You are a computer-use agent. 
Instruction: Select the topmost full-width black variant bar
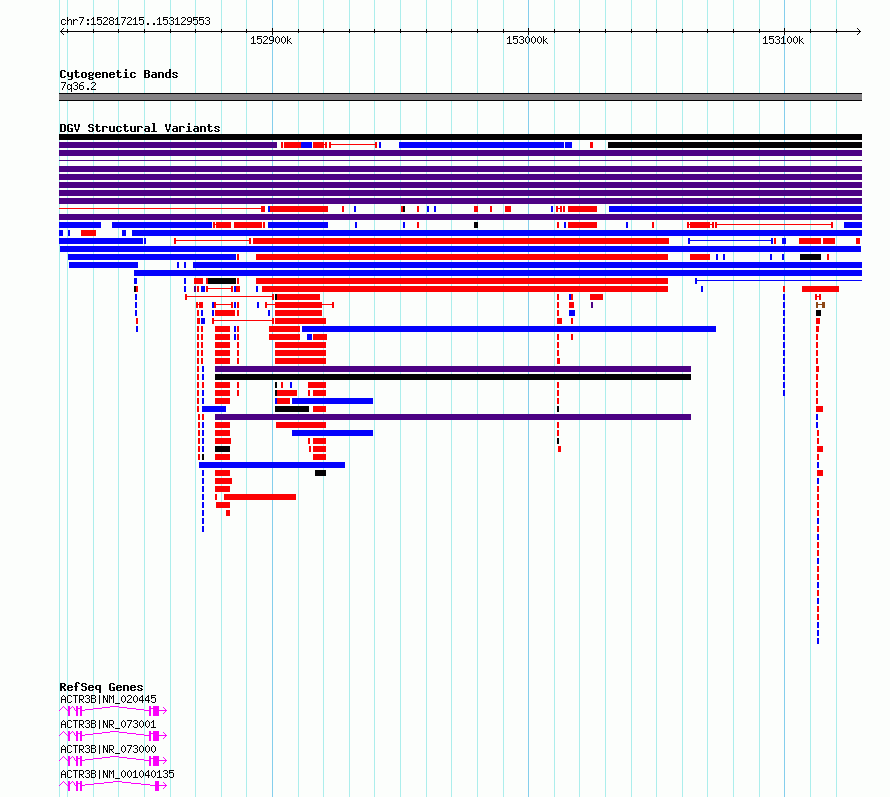pyautogui.click(x=460, y=137)
